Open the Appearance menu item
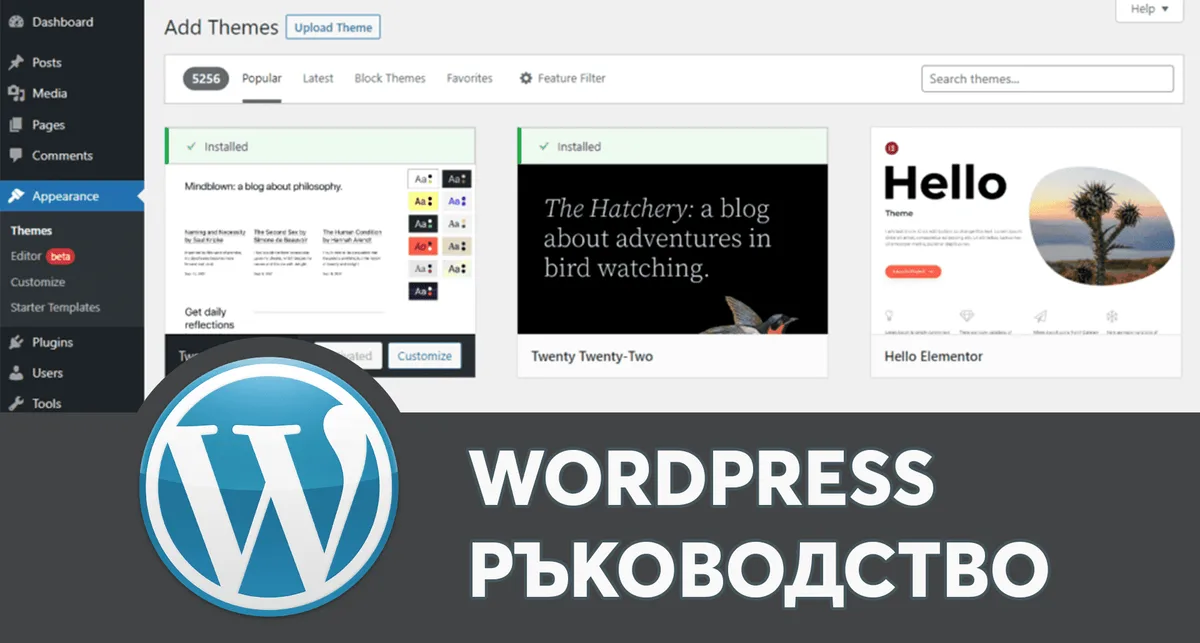Screen dimensions: 1200x643 click(x=72, y=196)
